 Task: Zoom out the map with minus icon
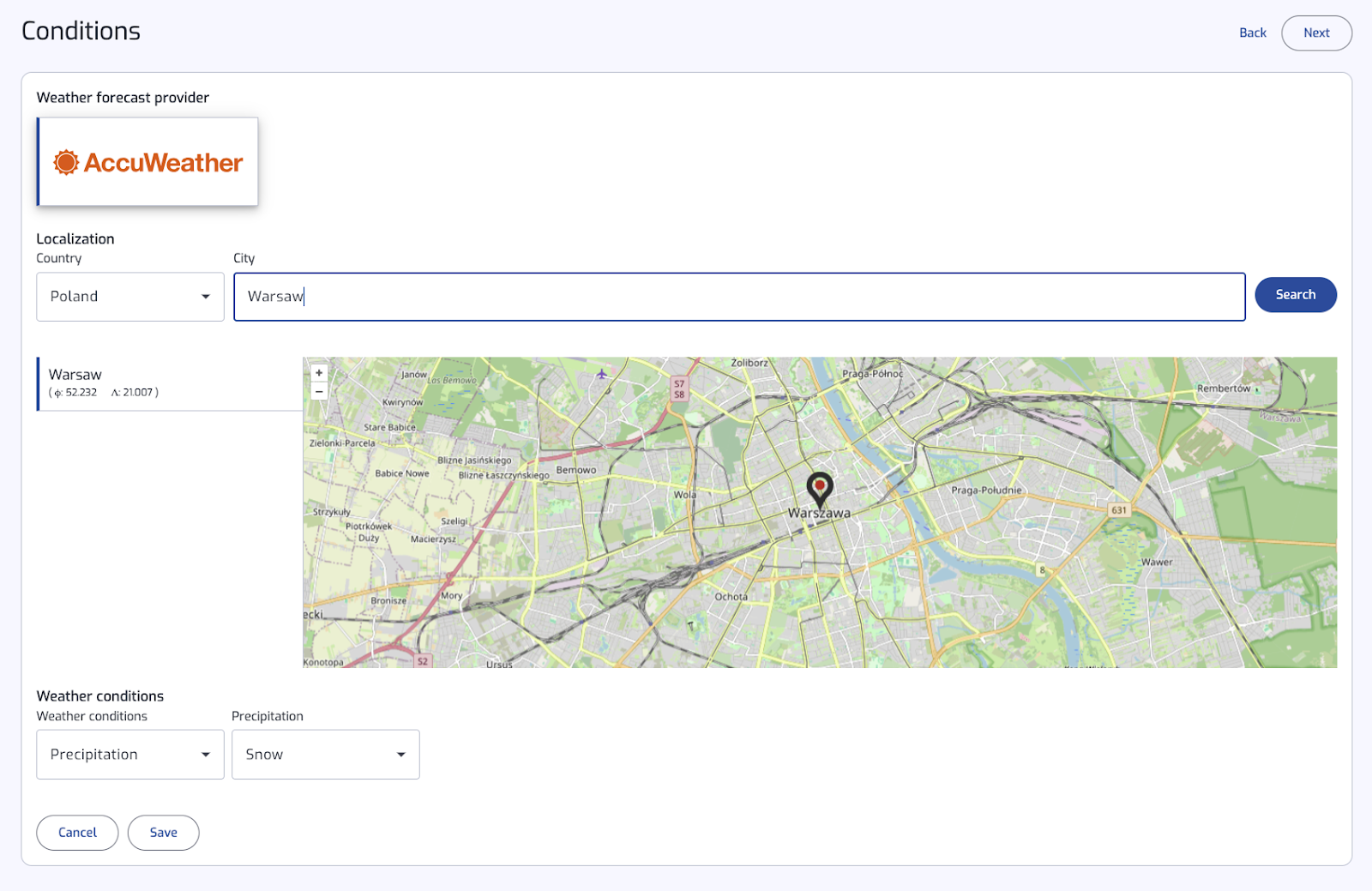[319, 391]
